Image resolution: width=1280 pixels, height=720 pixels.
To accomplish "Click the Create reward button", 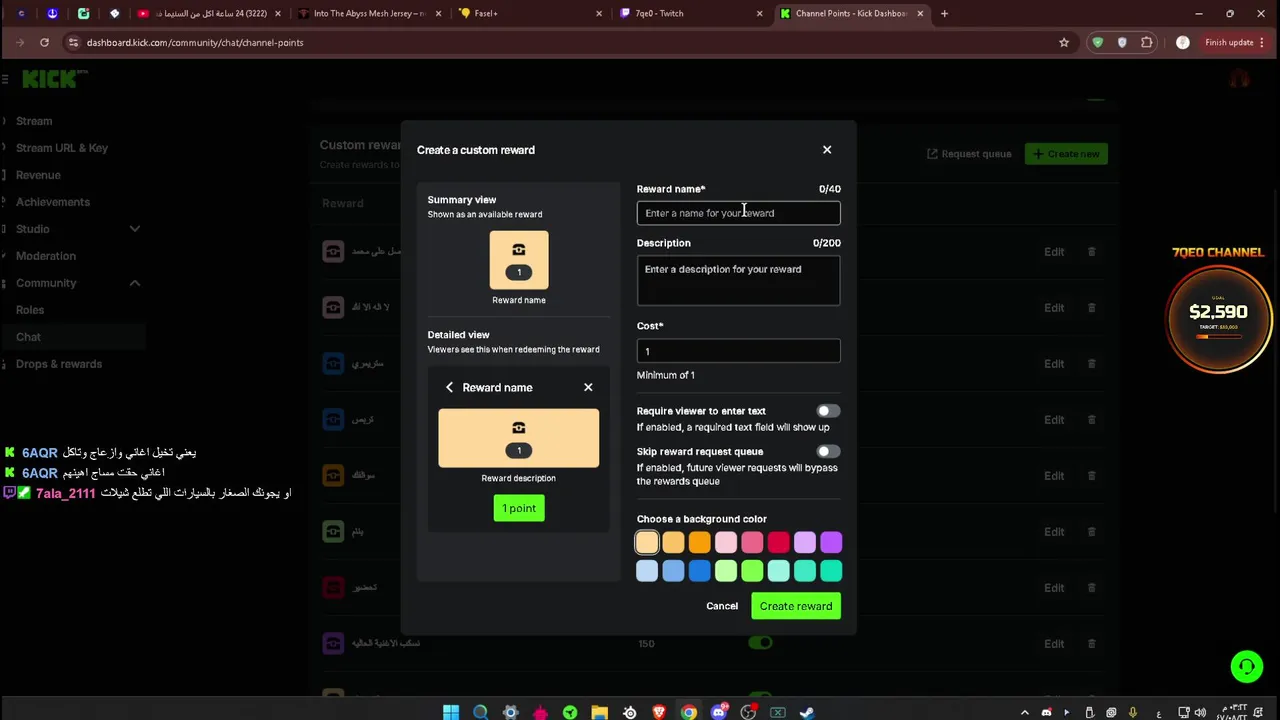I will pyautogui.click(x=796, y=606).
